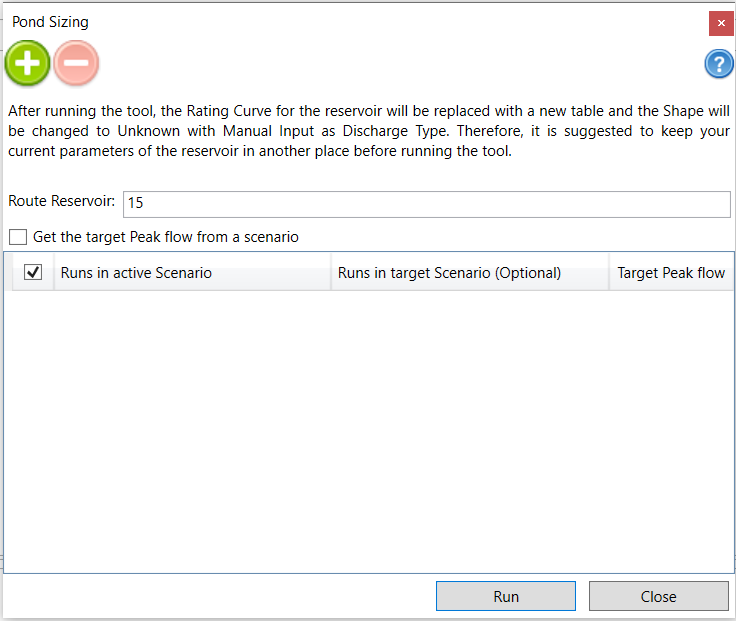Sort by Runs in active Scenario column
This screenshot has height=621, width=736.
pyautogui.click(x=190, y=272)
